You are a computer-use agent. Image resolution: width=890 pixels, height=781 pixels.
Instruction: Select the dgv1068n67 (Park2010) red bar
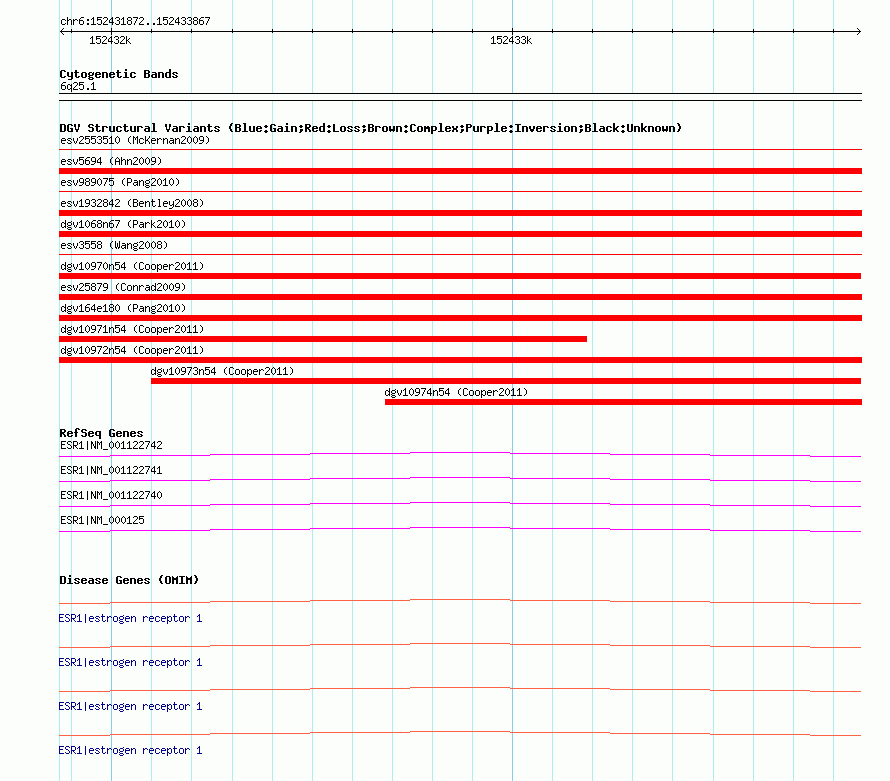coord(460,234)
